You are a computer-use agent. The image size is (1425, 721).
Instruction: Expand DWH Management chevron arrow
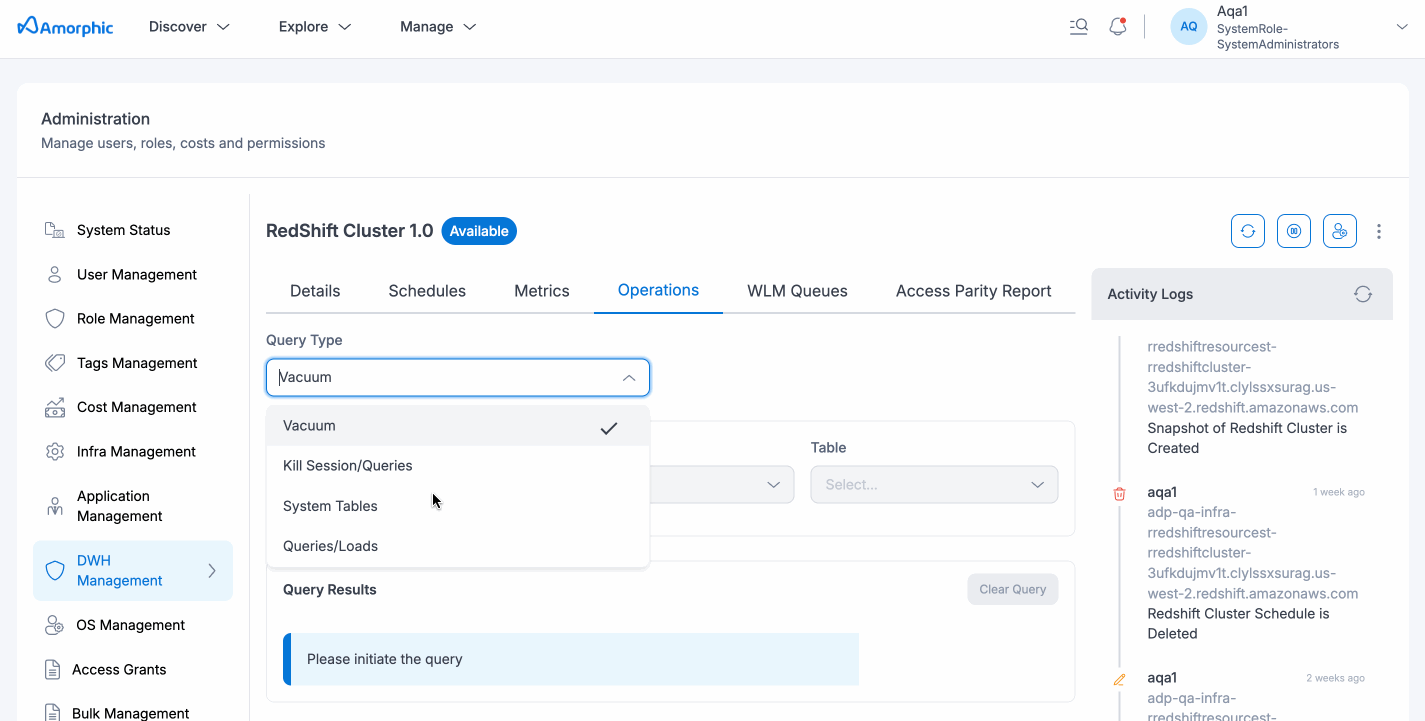[x=212, y=571]
